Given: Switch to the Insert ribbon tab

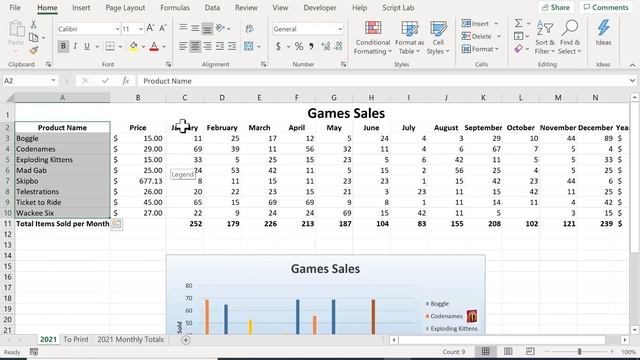Looking at the screenshot, I should (x=81, y=8).
